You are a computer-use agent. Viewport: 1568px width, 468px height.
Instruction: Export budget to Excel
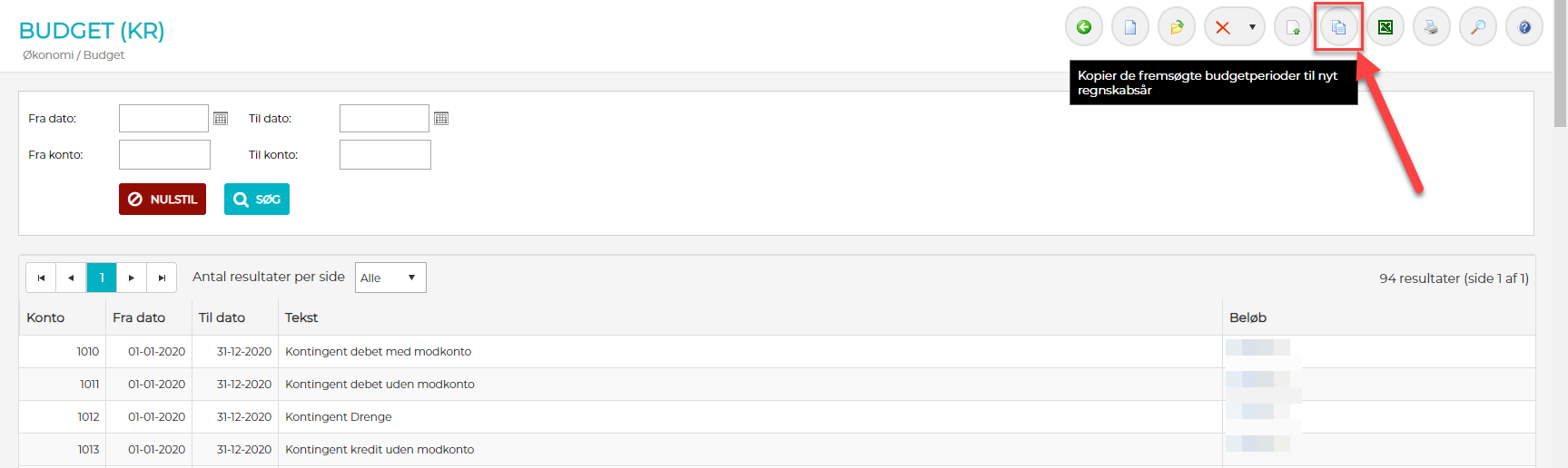click(x=1386, y=27)
